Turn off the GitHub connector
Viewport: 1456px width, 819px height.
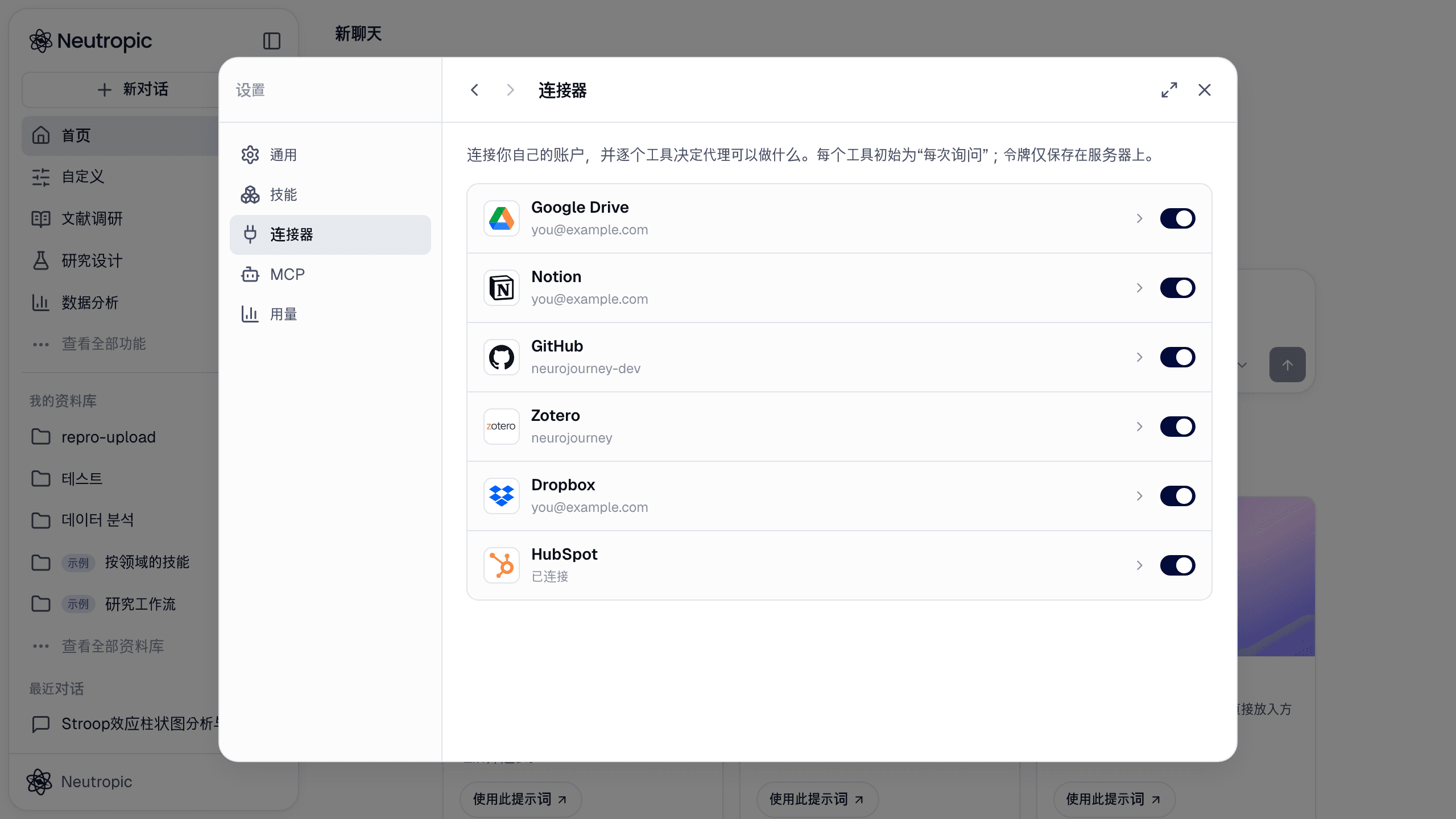(x=1177, y=357)
